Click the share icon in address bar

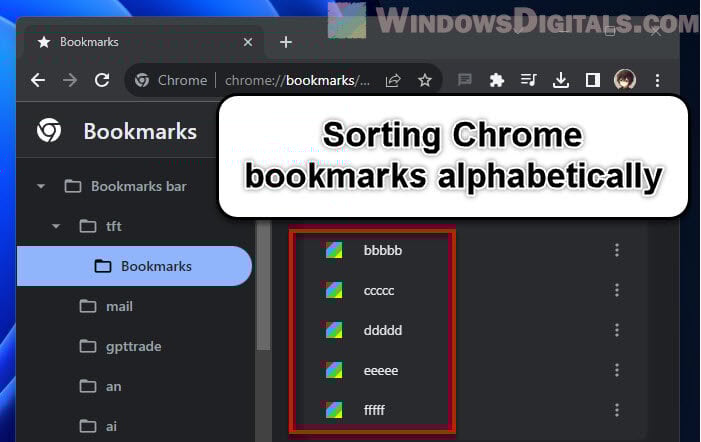tap(393, 81)
